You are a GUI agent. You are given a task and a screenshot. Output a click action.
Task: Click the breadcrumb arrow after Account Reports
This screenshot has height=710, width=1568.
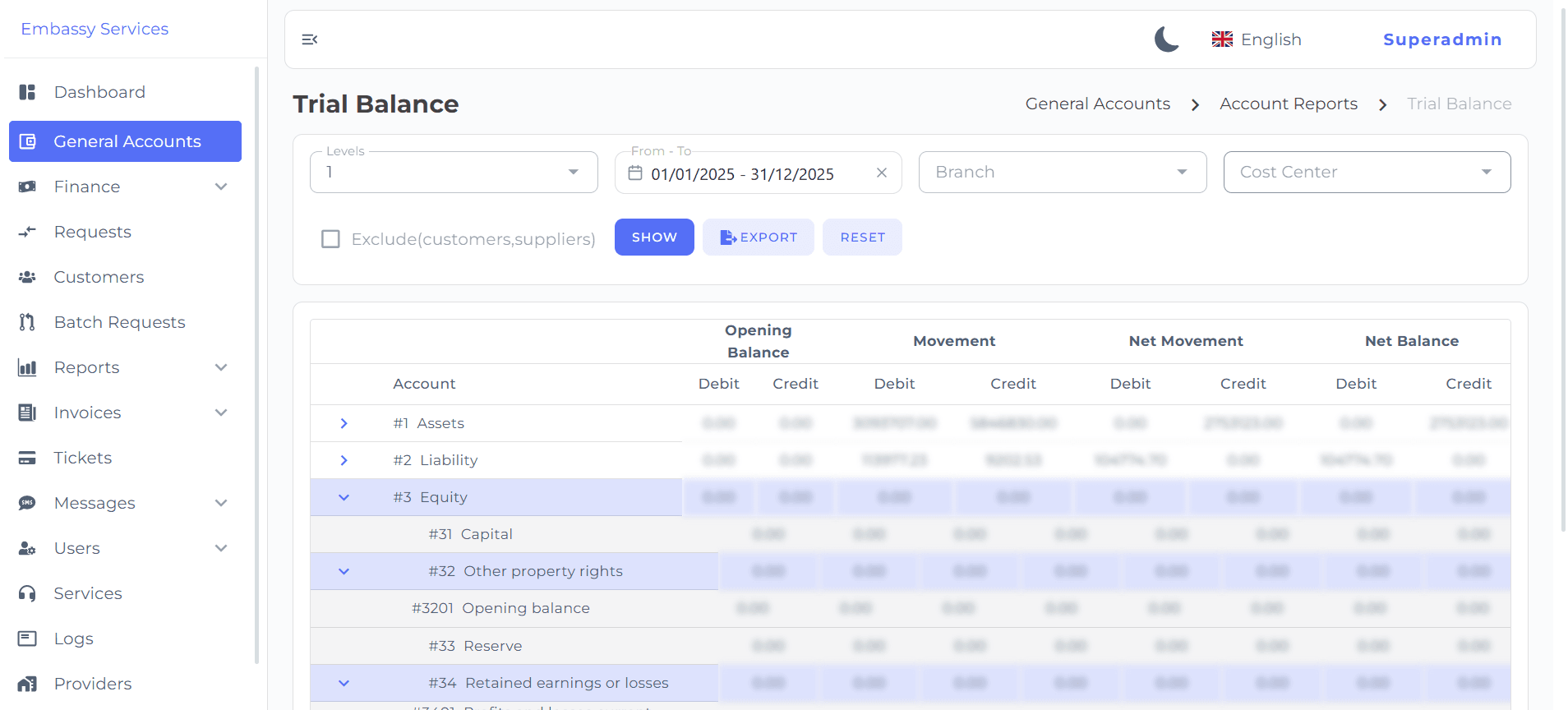1383,104
